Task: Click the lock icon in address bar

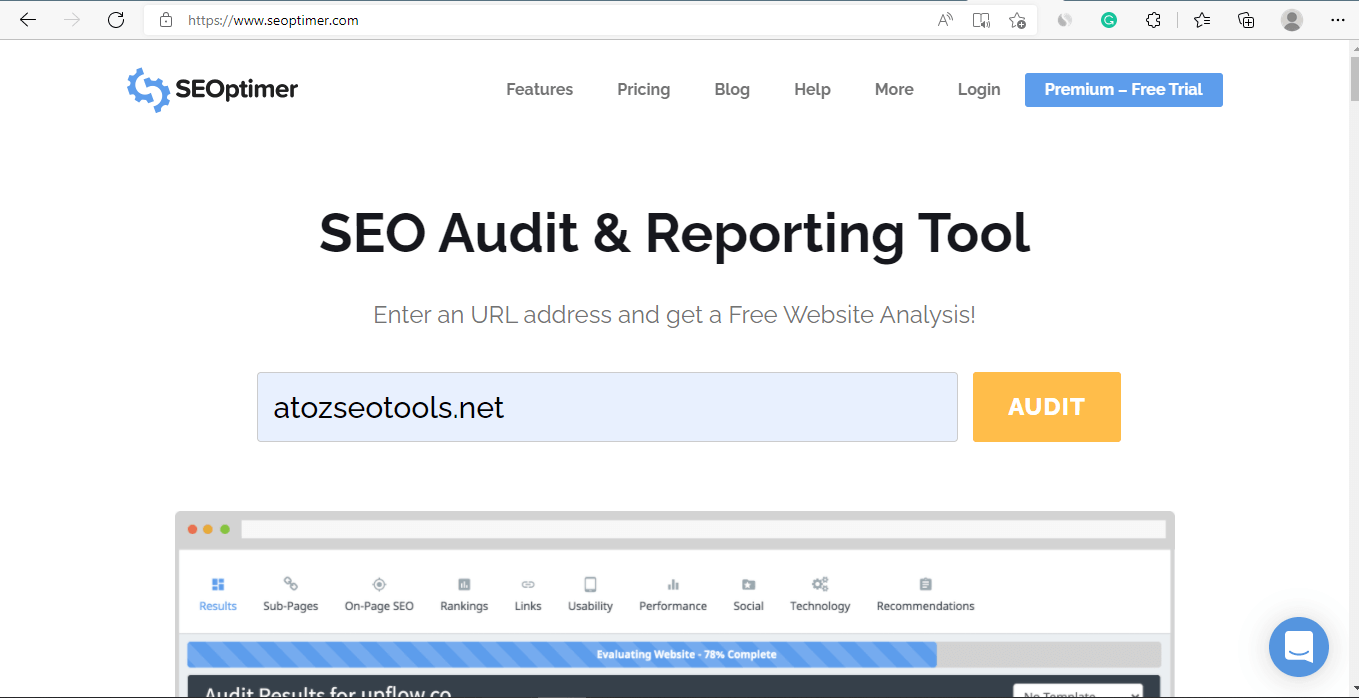Action: 166,20
